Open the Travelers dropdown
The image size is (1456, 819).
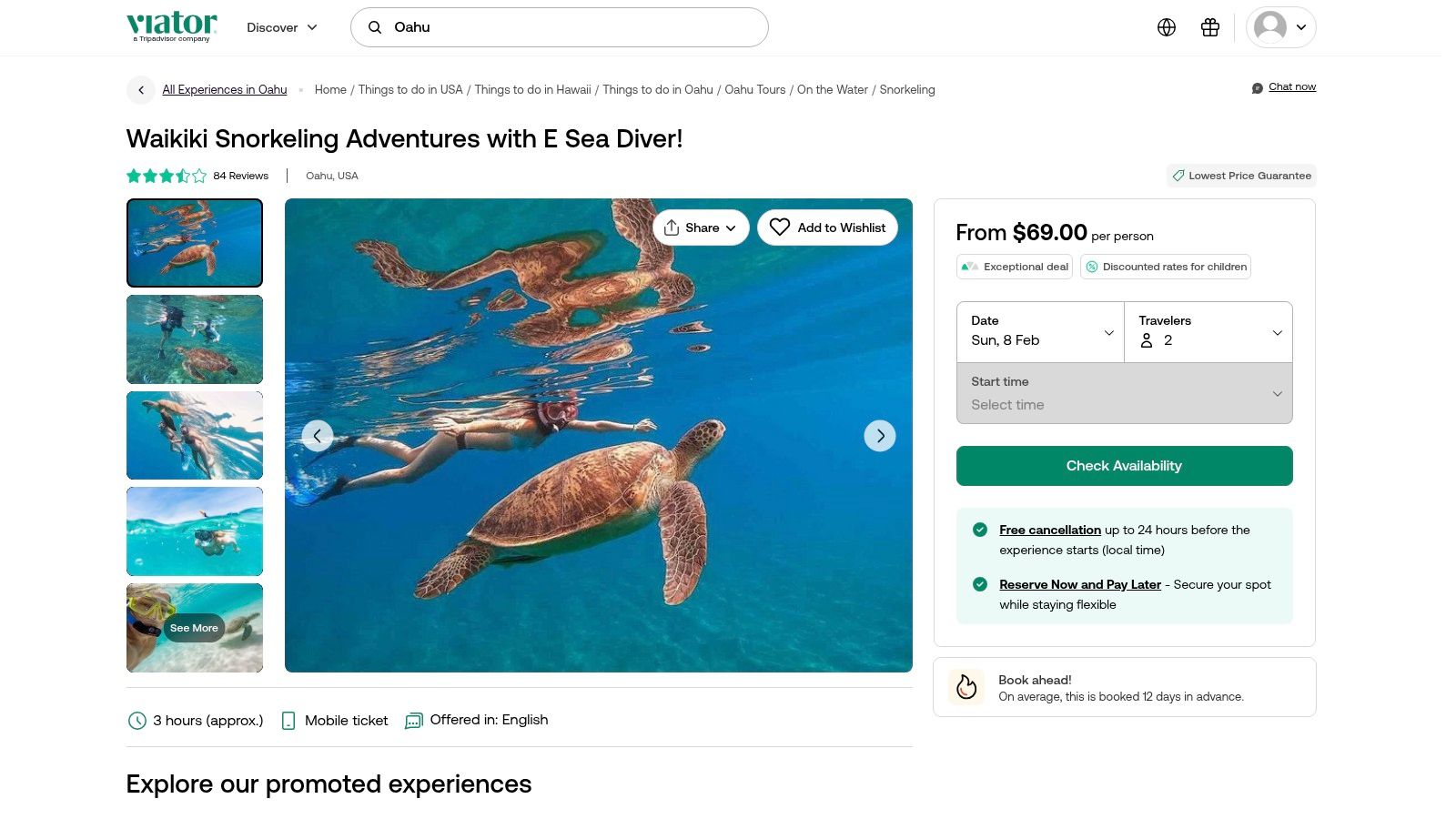(1208, 332)
